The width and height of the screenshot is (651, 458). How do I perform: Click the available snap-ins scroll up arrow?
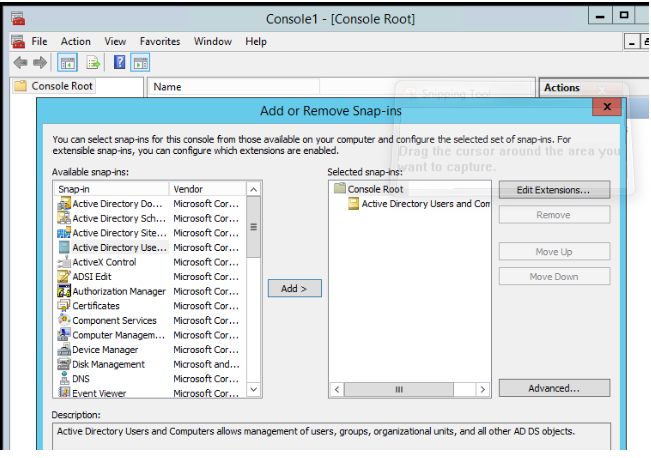tap(254, 189)
